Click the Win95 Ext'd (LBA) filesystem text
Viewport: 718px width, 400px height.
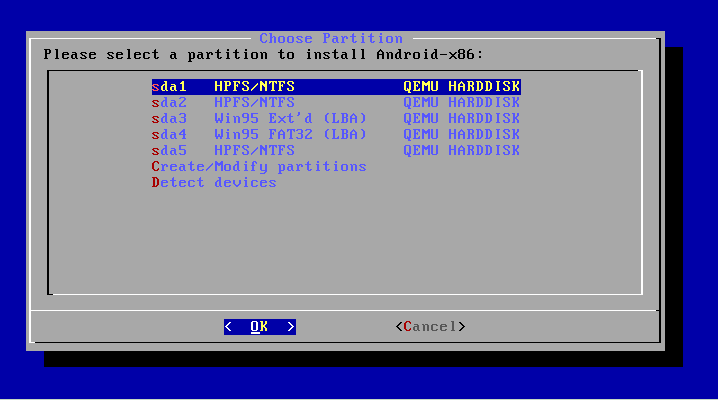point(290,119)
